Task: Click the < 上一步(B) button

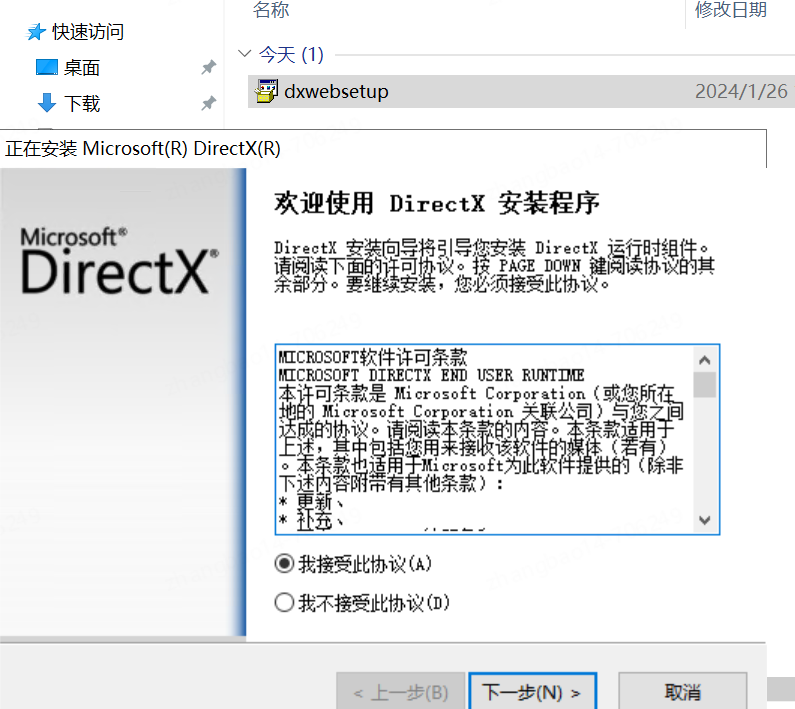Action: pyautogui.click(x=401, y=691)
